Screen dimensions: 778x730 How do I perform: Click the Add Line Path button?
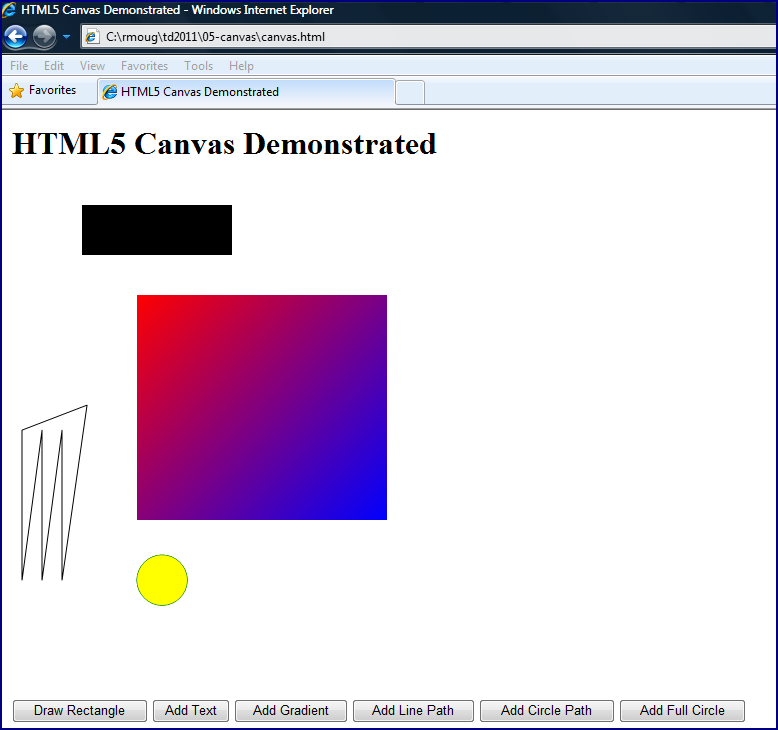pyautogui.click(x=413, y=711)
